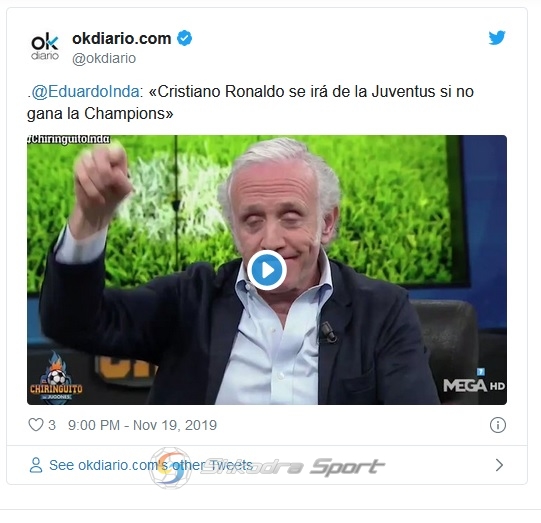Click the video thumbnail of the commentator
541x523 pixels.
point(267,270)
